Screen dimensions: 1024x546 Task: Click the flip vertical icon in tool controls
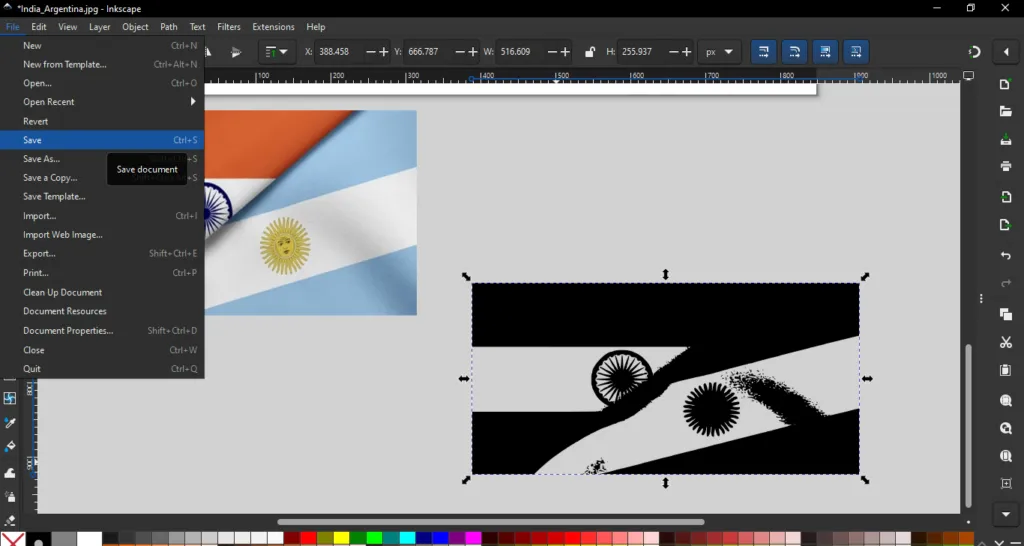click(236, 52)
